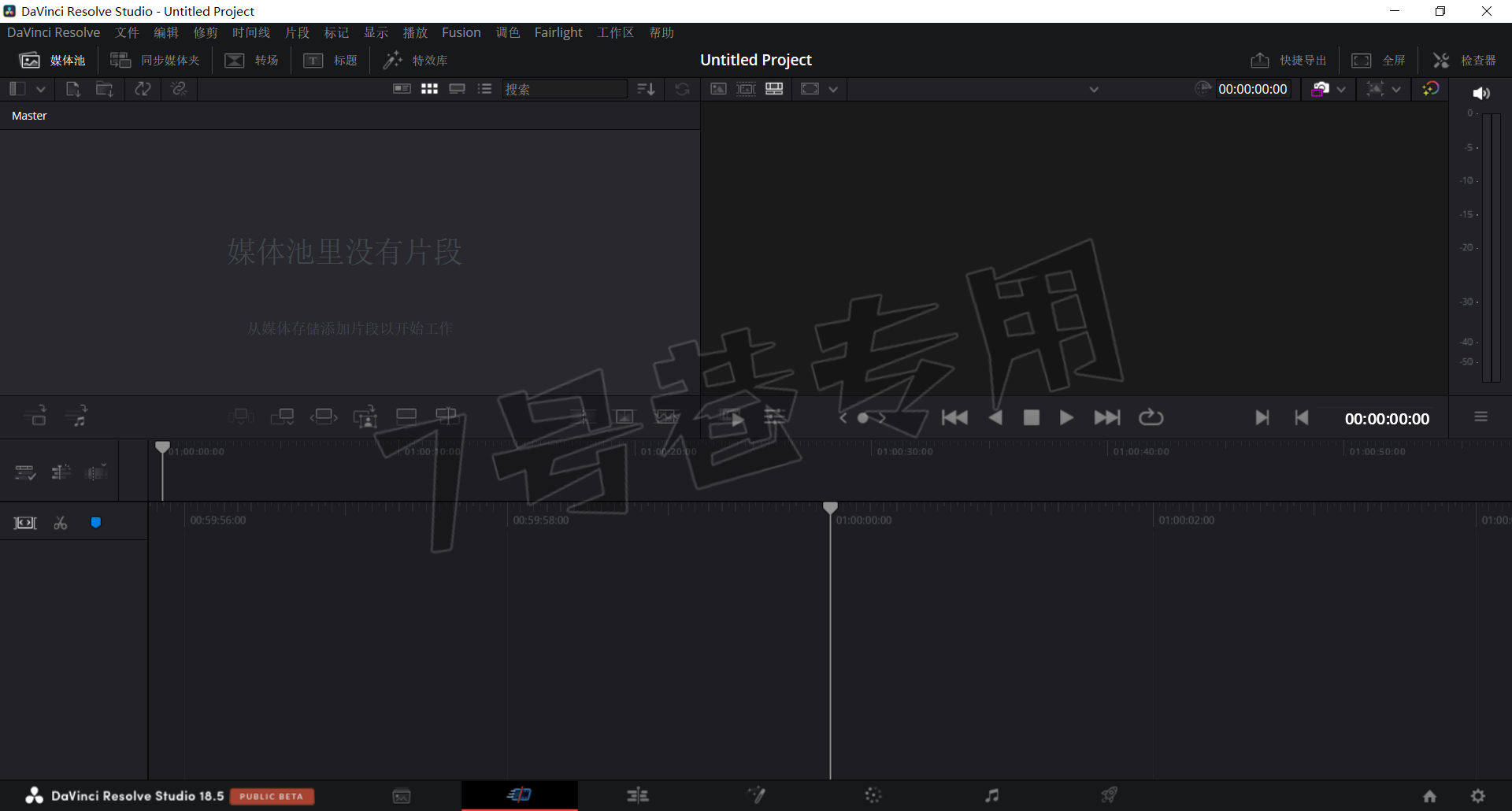This screenshot has width=1512, height=811.
Task: Click the media pool search field (搜索)
Action: tap(565, 89)
